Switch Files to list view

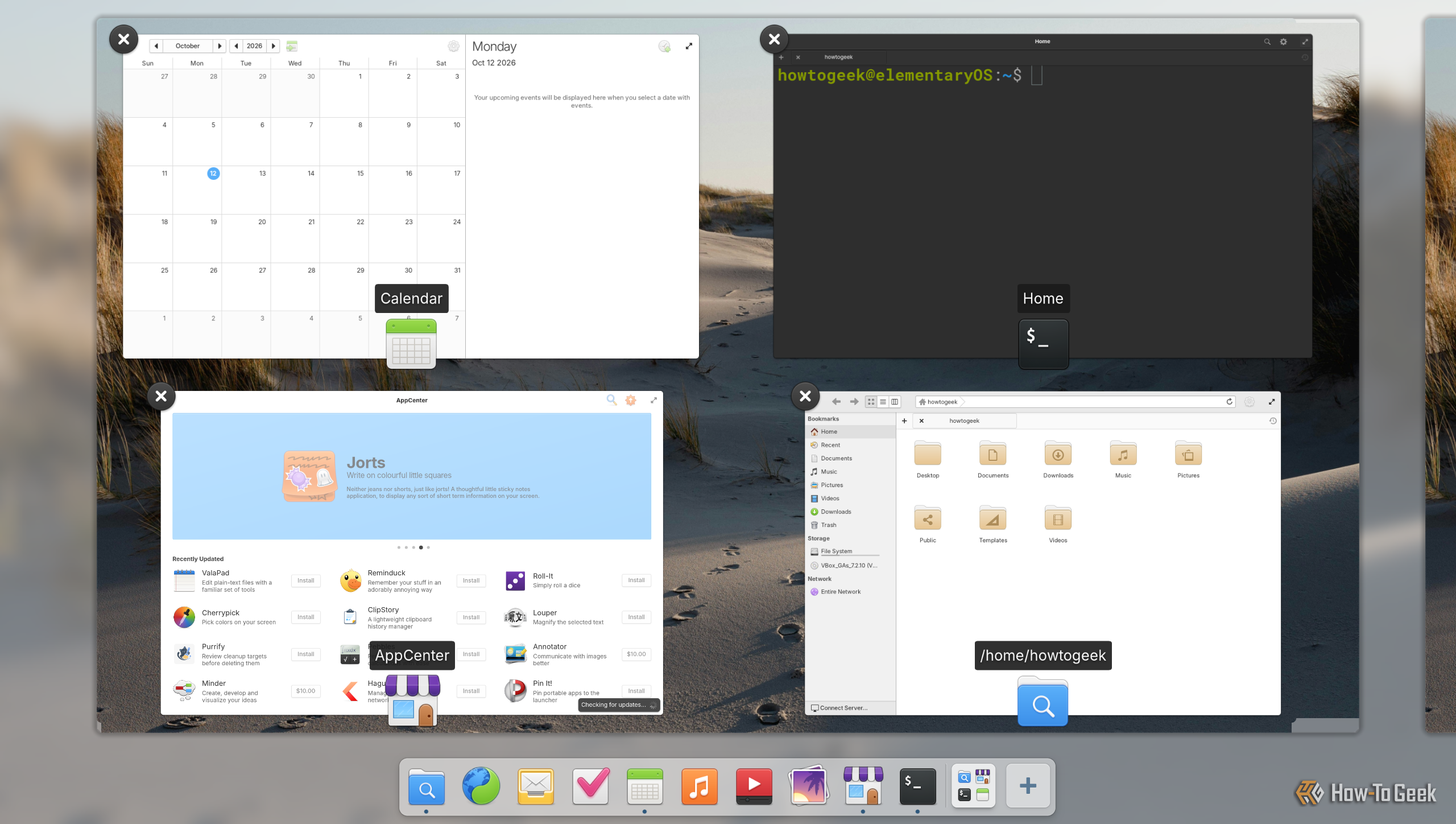tap(883, 402)
